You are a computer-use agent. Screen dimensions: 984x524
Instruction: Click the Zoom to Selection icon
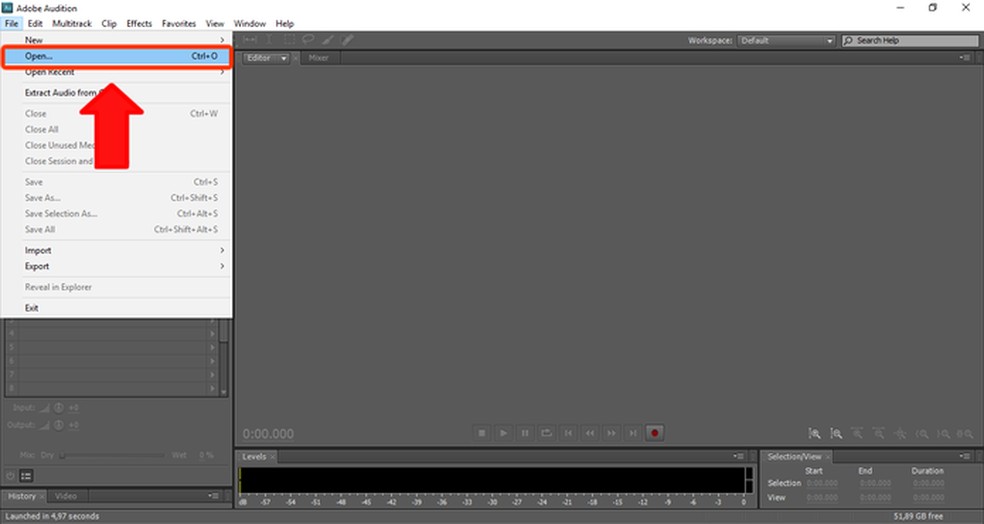965,434
